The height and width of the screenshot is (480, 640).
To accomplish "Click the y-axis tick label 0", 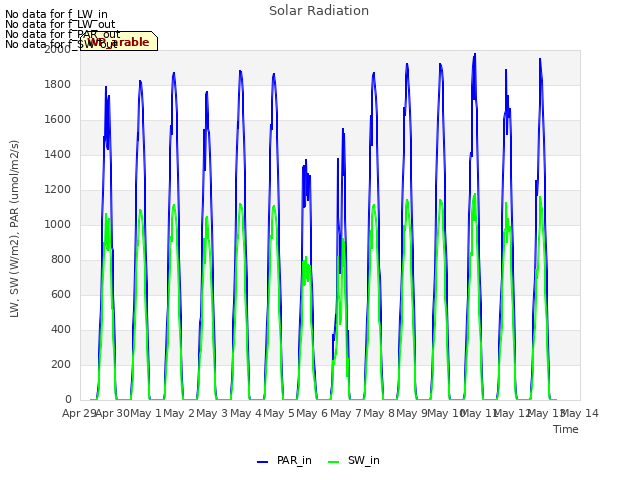I will tap(68, 400).
